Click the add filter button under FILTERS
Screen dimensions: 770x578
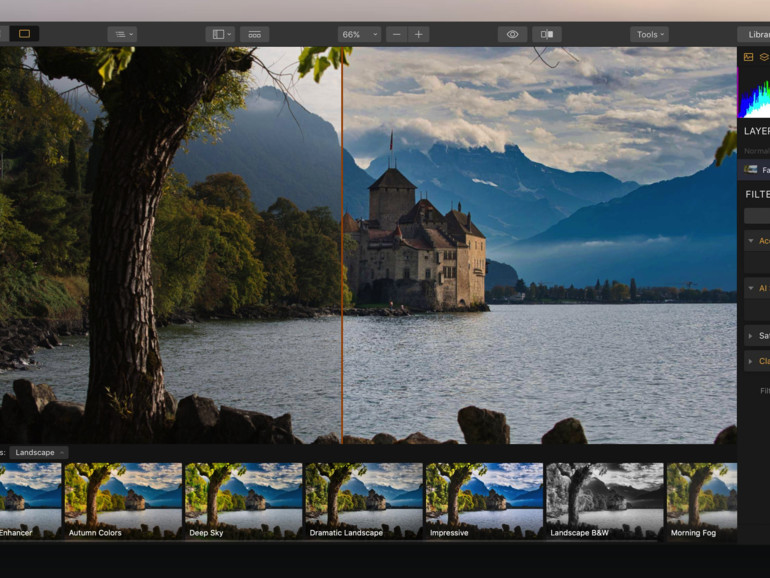[757, 215]
